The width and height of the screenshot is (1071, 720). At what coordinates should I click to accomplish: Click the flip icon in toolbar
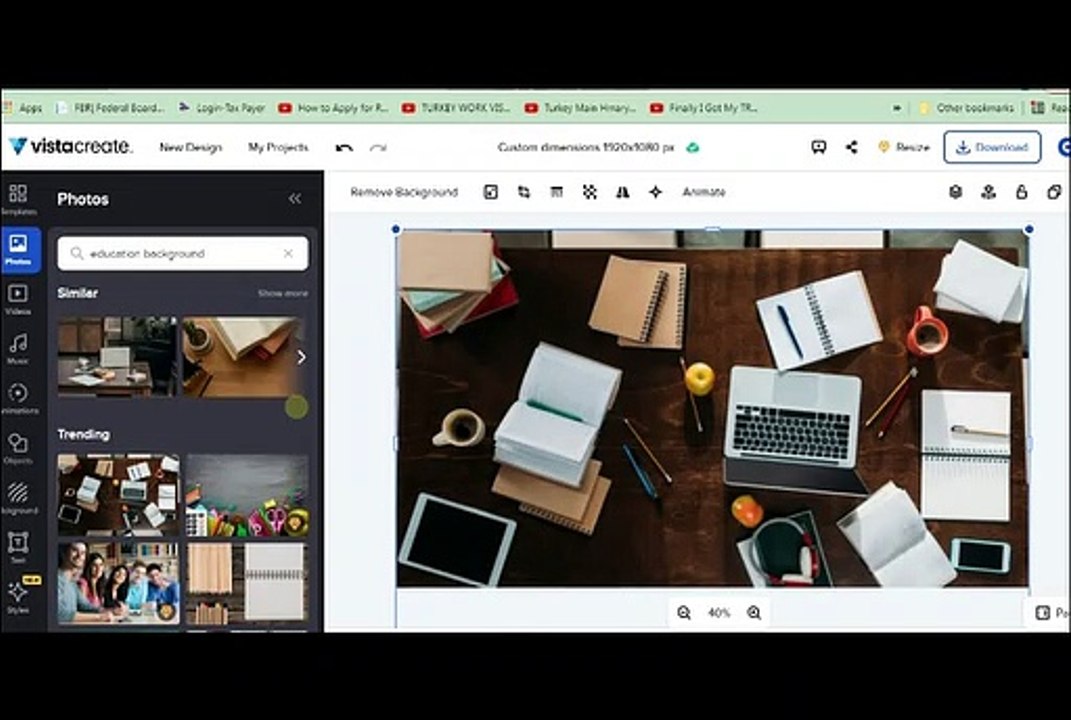tap(622, 192)
